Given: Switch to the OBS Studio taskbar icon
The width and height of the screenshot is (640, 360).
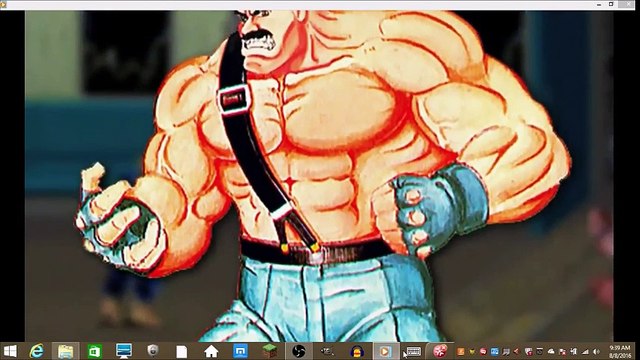Looking at the screenshot, I should (299, 351).
